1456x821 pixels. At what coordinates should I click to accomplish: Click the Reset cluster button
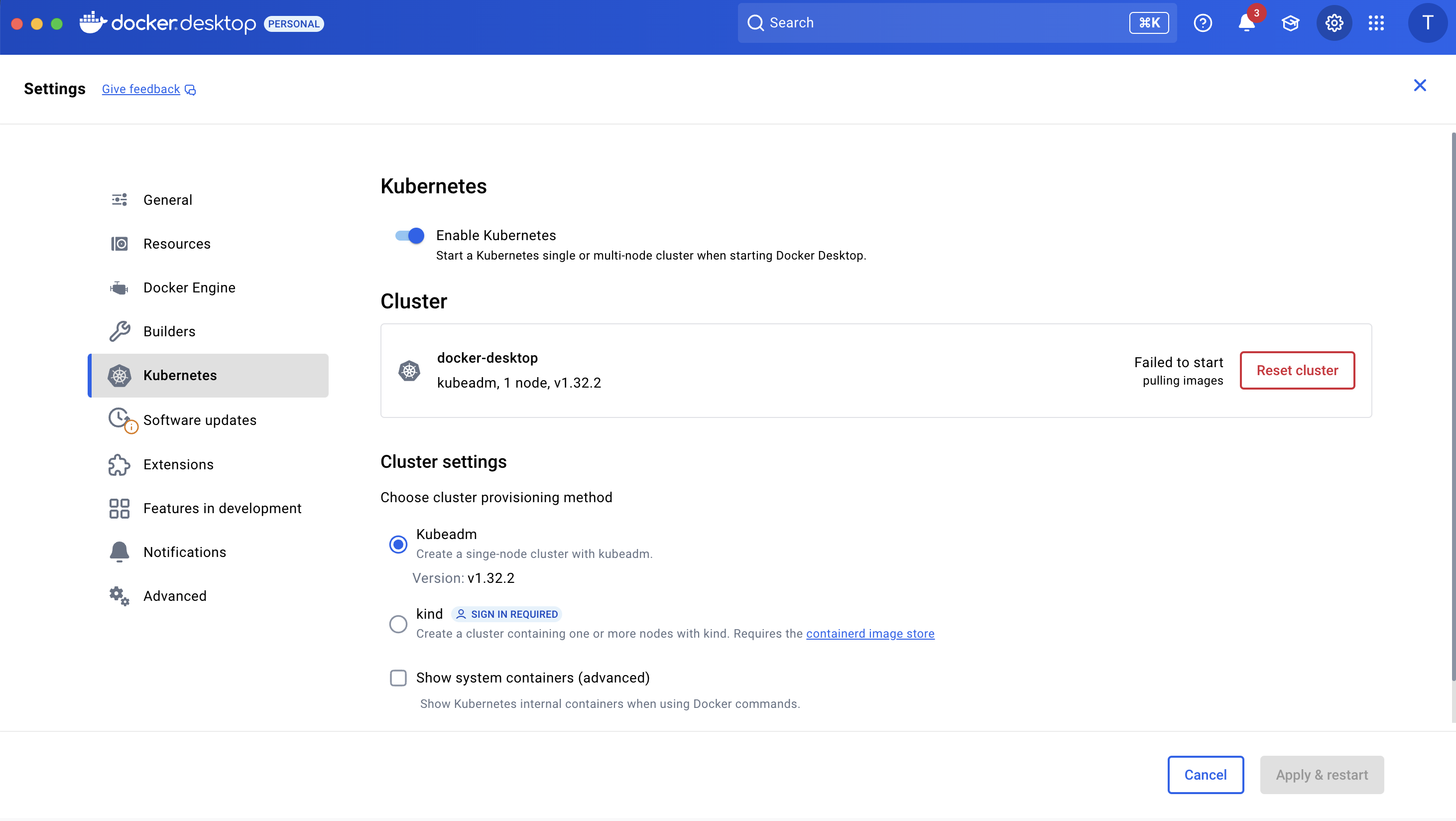click(x=1297, y=370)
